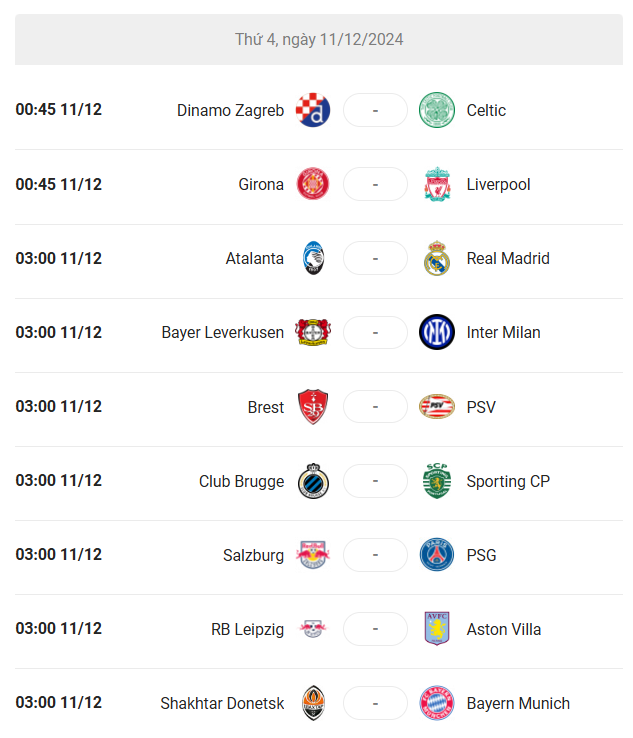Click the Dinamo Zagreb club crest
The height and width of the screenshot is (738, 633).
click(313, 110)
